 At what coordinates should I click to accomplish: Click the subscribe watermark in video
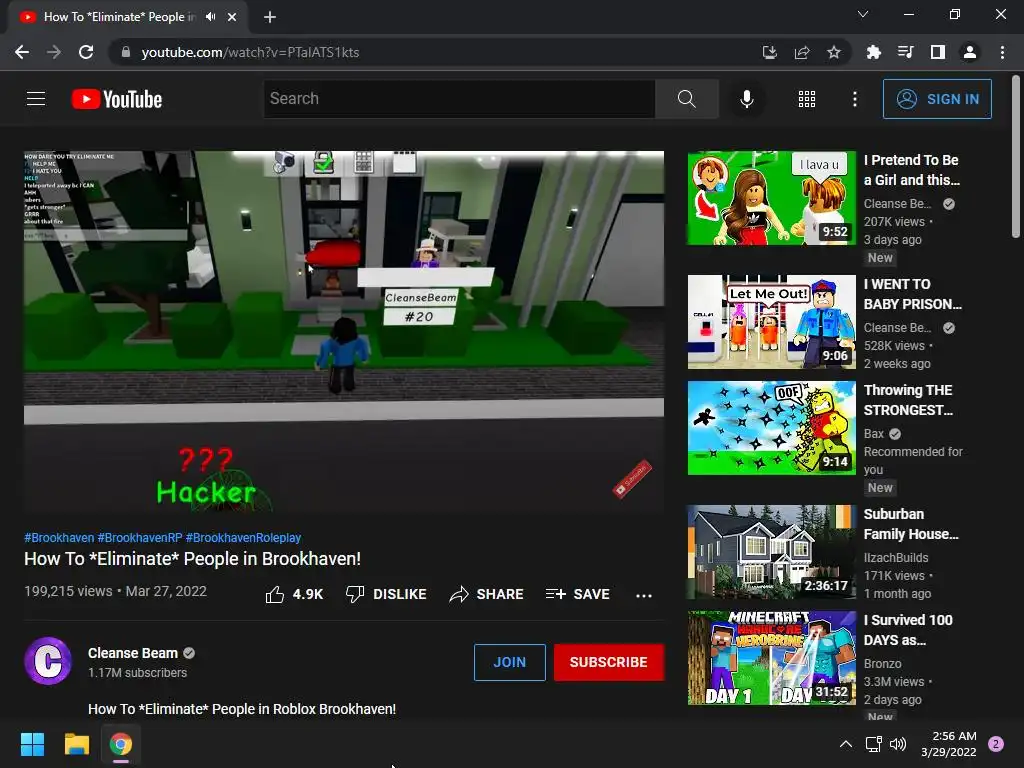point(632,479)
